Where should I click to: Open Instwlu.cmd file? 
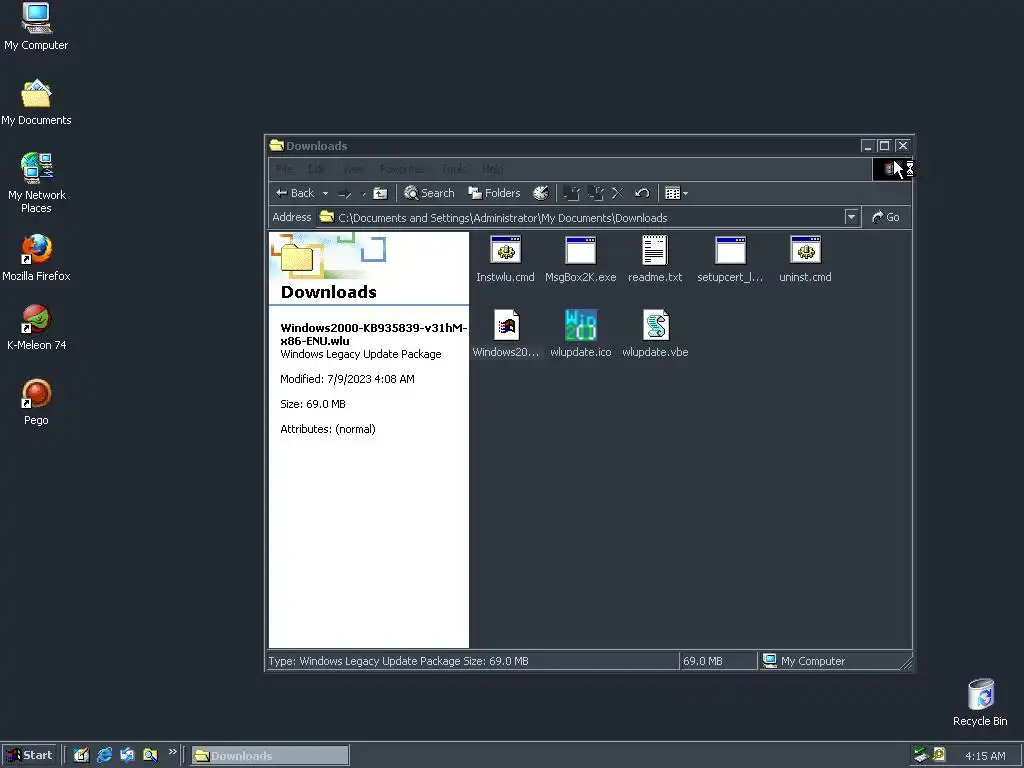point(505,259)
